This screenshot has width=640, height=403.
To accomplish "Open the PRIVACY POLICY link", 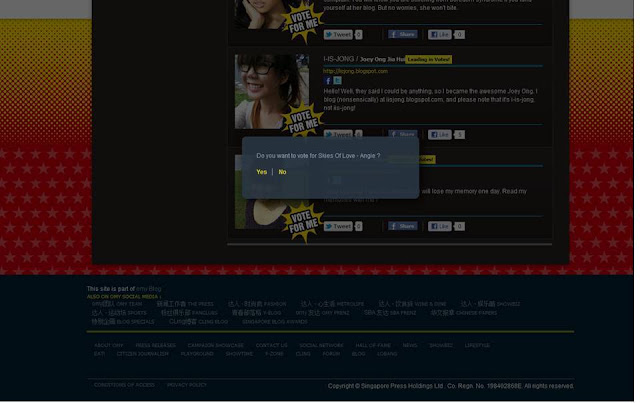I will (x=187, y=385).
